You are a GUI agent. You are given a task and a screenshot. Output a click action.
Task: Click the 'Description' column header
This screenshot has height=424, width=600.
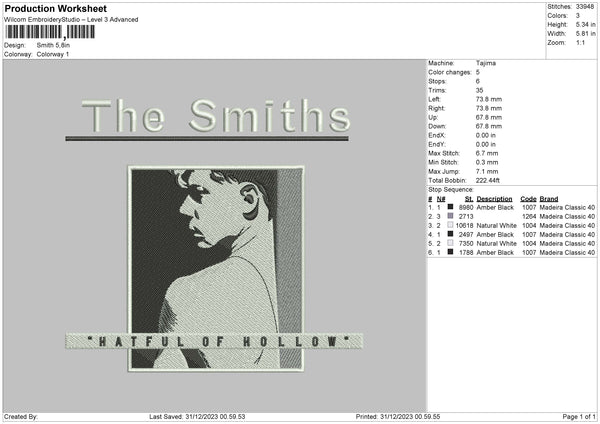coord(494,199)
